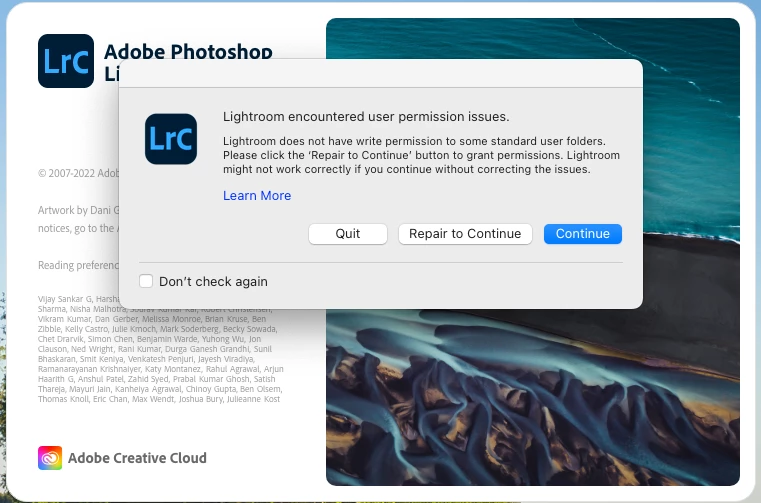Screen dimensions: 761x503
Task: Click the 'Artwork by Dani' credit text
Action: 79,210
